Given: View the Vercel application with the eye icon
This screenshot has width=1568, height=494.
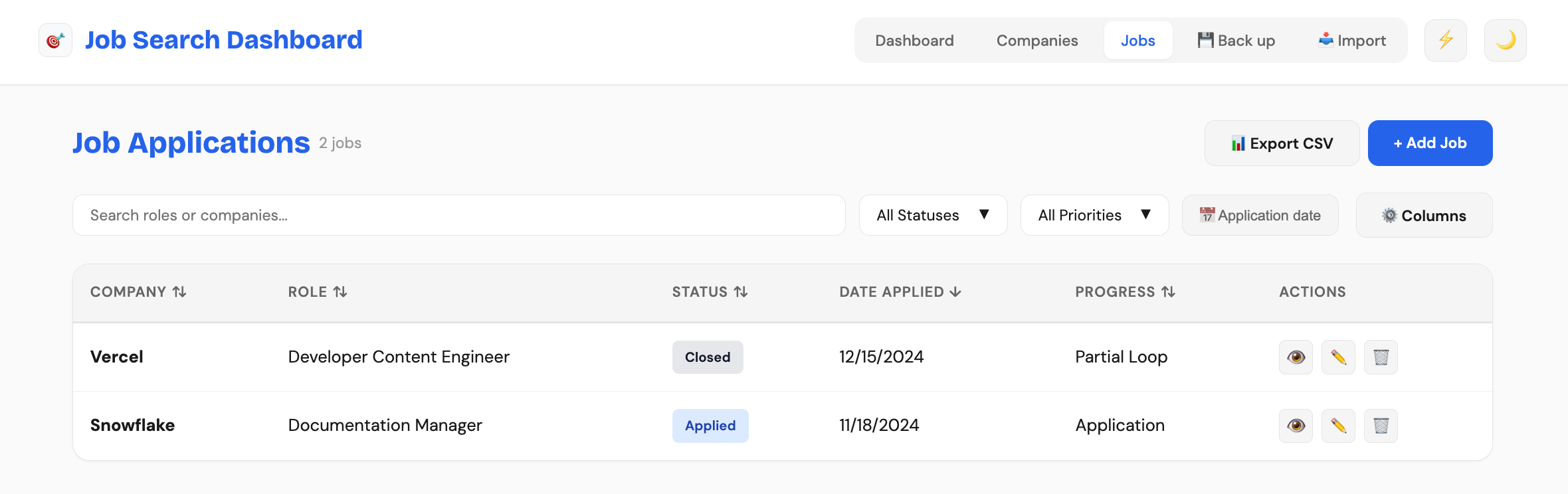Looking at the screenshot, I should click(x=1296, y=357).
